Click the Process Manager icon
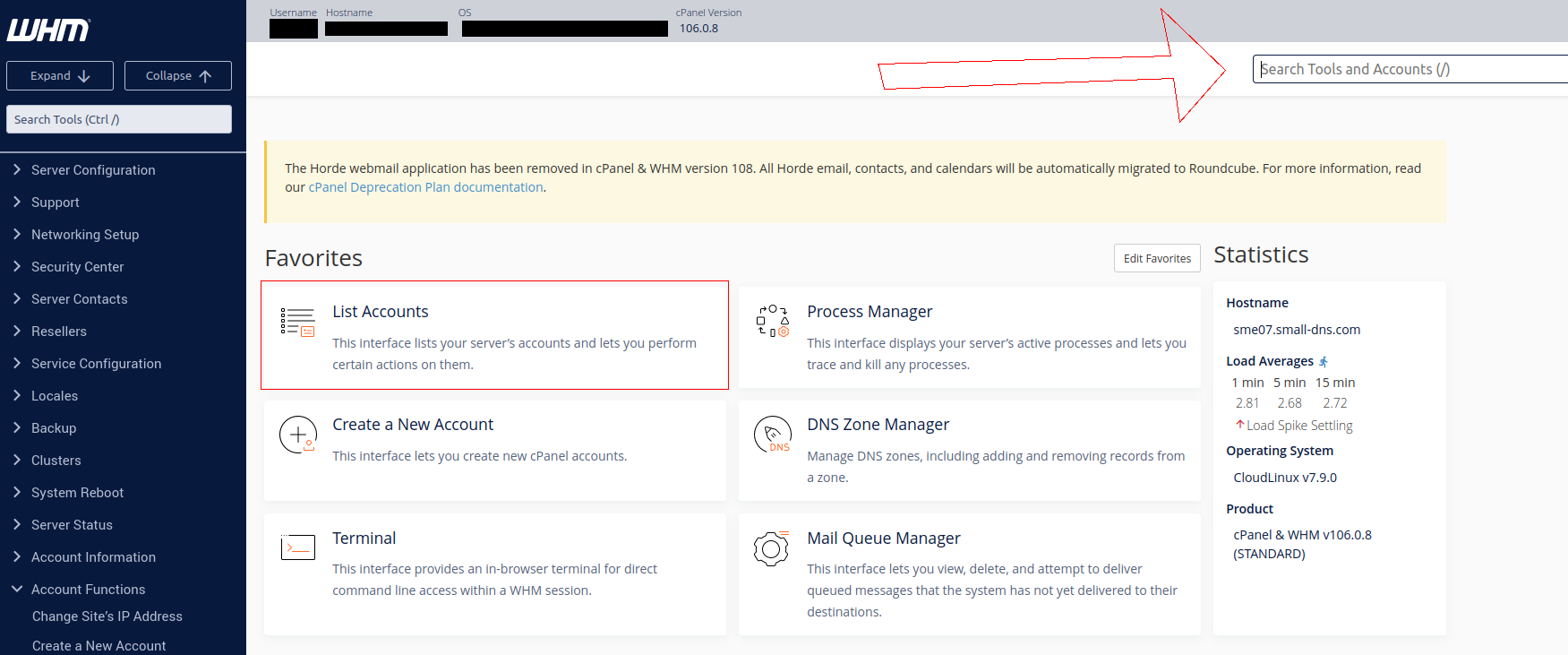Image resolution: width=1568 pixels, height=655 pixels. coord(772,321)
